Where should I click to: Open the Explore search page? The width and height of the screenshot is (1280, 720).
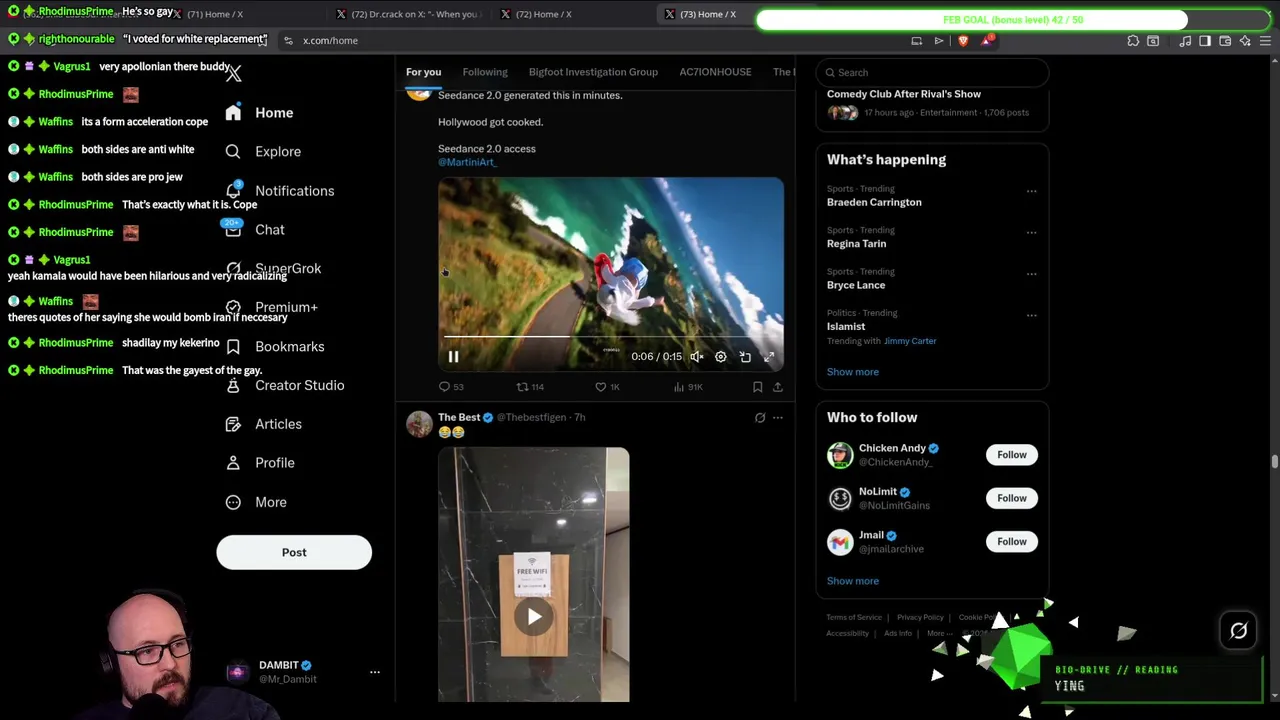[263, 152]
